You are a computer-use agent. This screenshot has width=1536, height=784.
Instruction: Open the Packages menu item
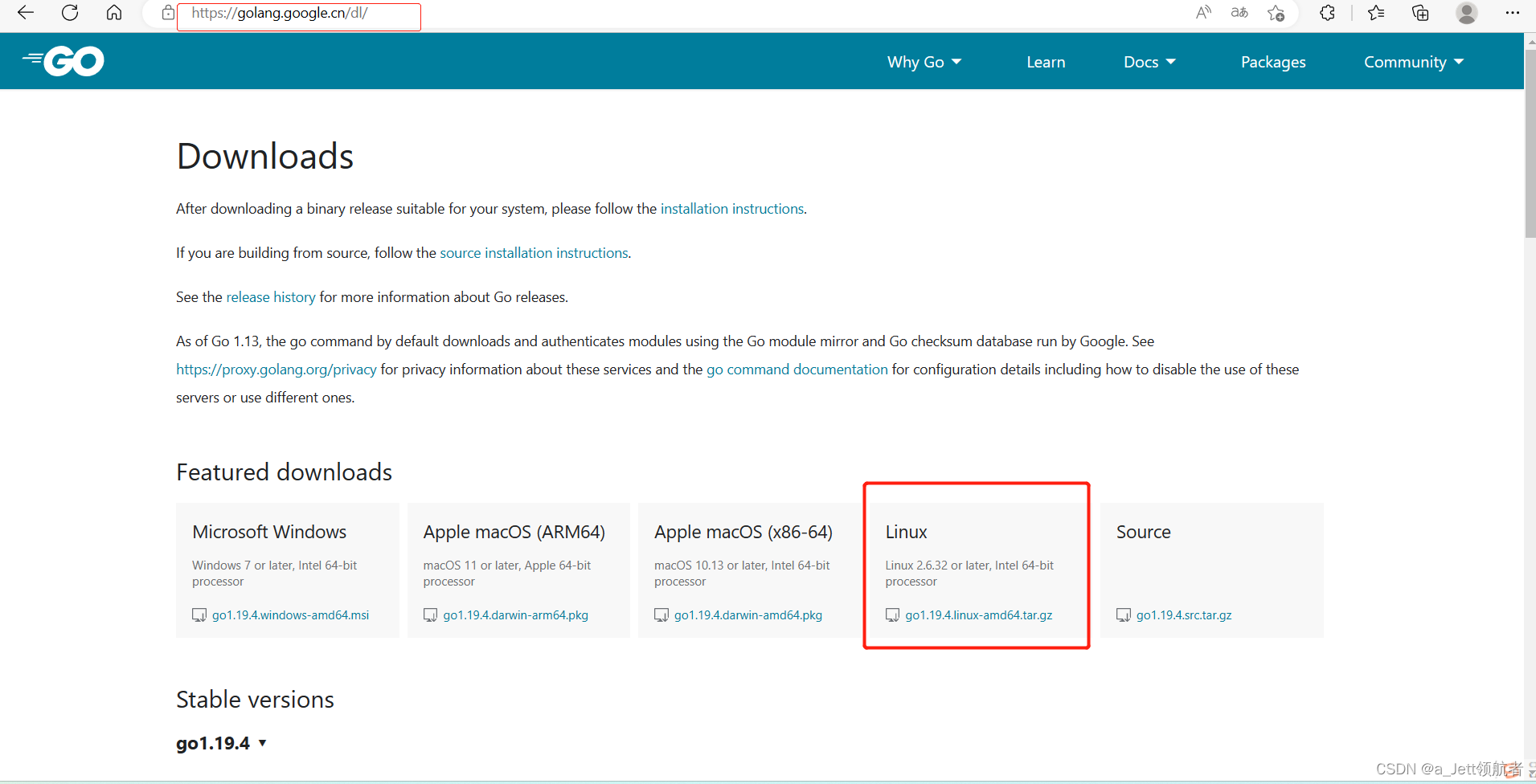(1273, 62)
